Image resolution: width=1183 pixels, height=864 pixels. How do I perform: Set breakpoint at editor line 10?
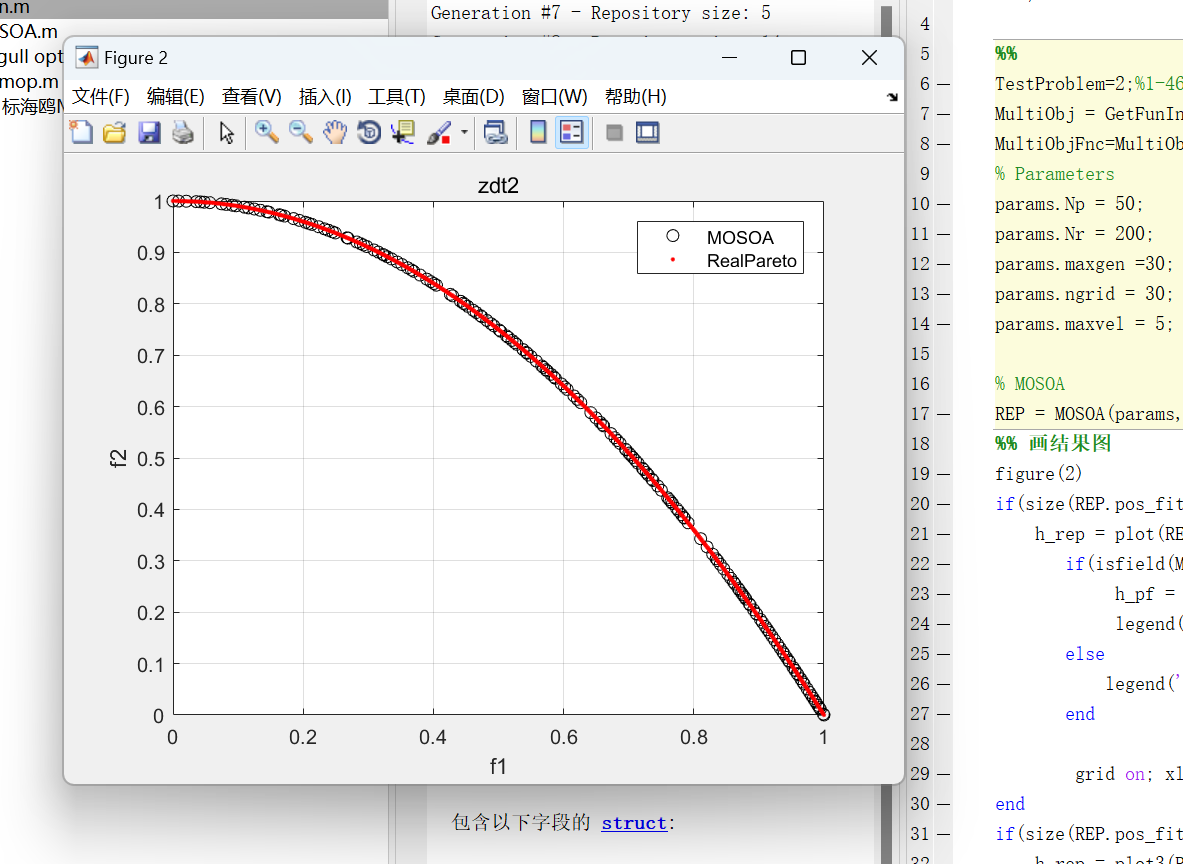(944, 204)
